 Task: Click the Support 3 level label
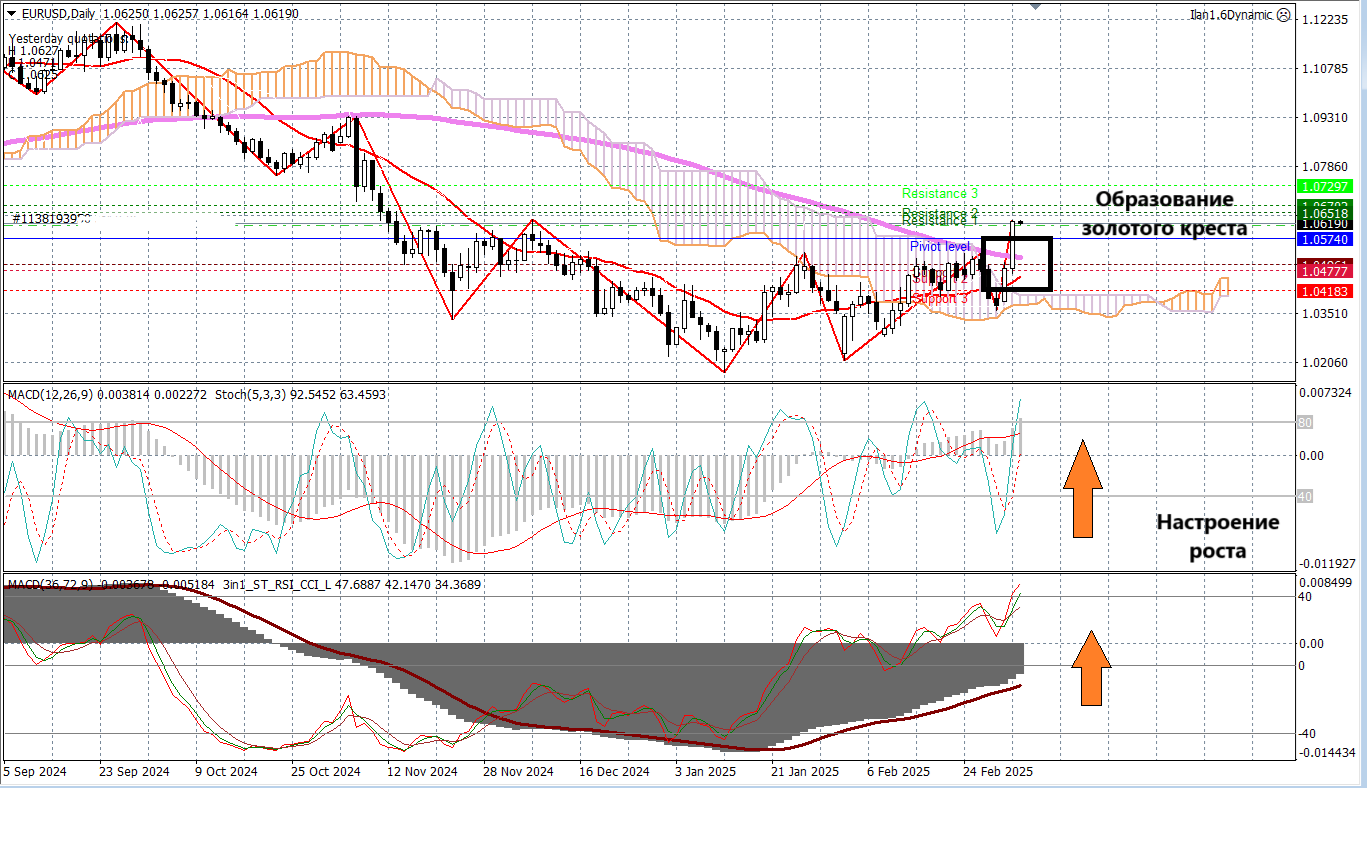941,298
